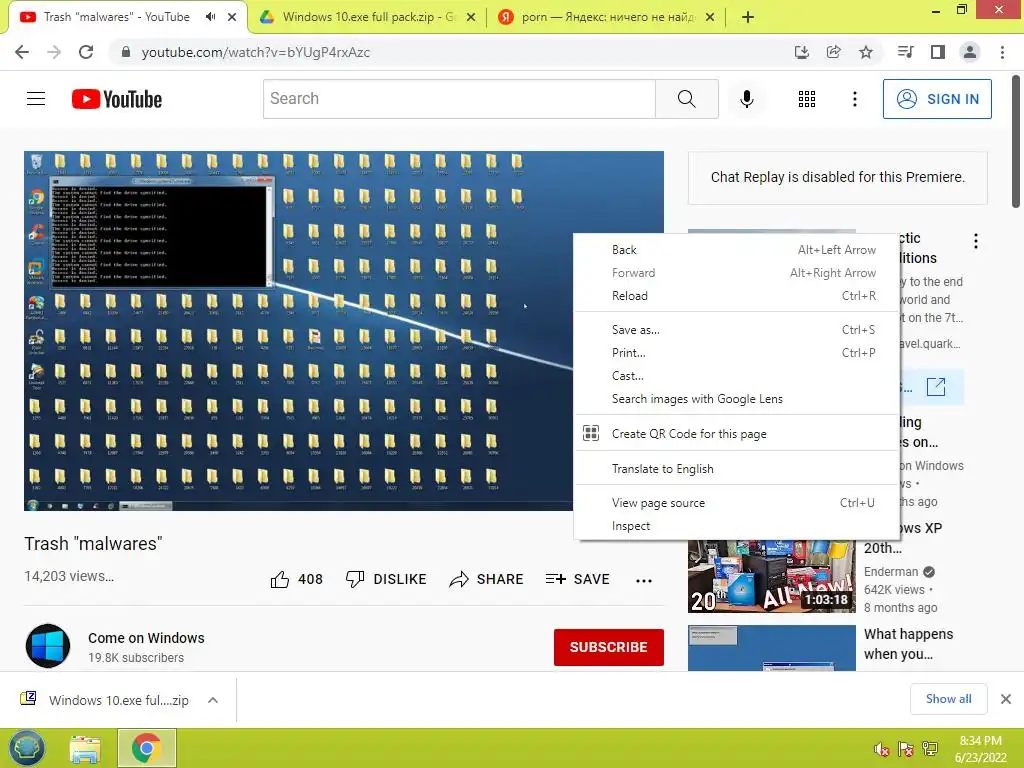Select Save as... in the context menu

coord(737,330)
